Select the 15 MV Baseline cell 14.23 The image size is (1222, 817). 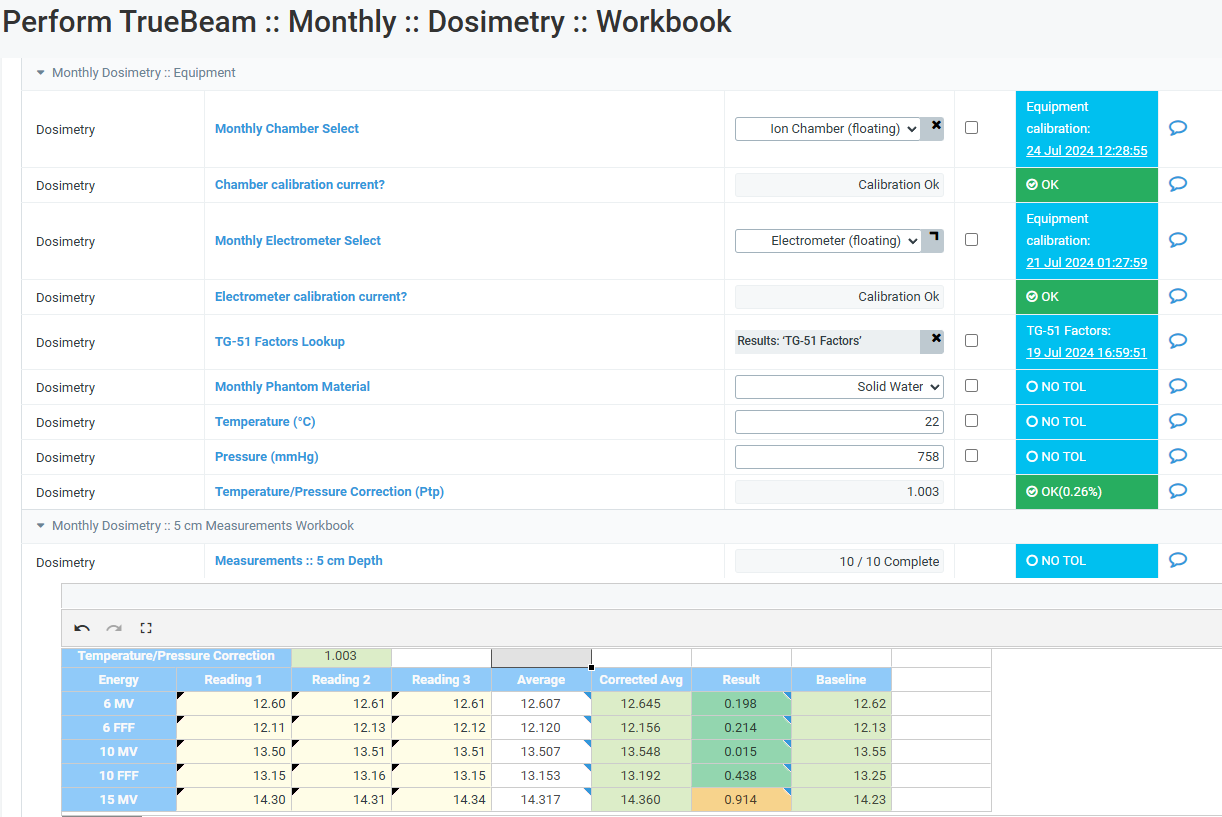tap(841, 799)
